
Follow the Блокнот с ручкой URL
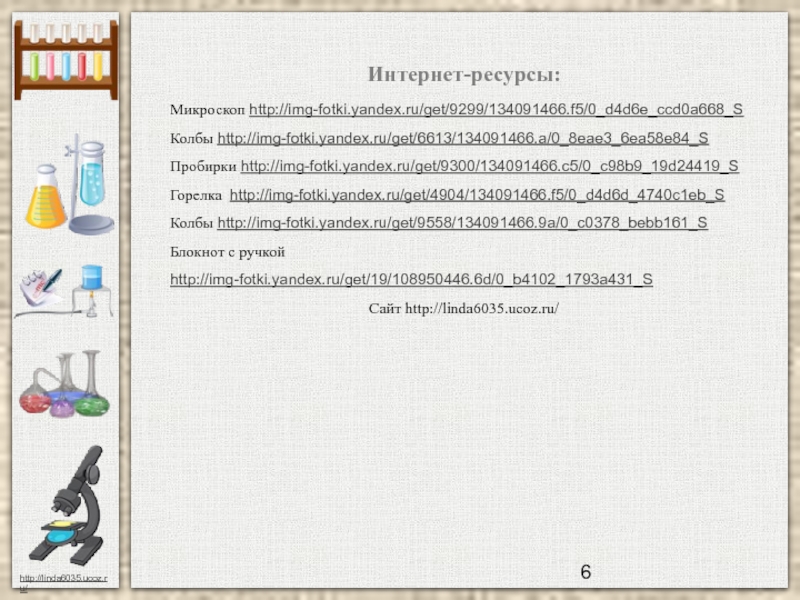coord(411,280)
